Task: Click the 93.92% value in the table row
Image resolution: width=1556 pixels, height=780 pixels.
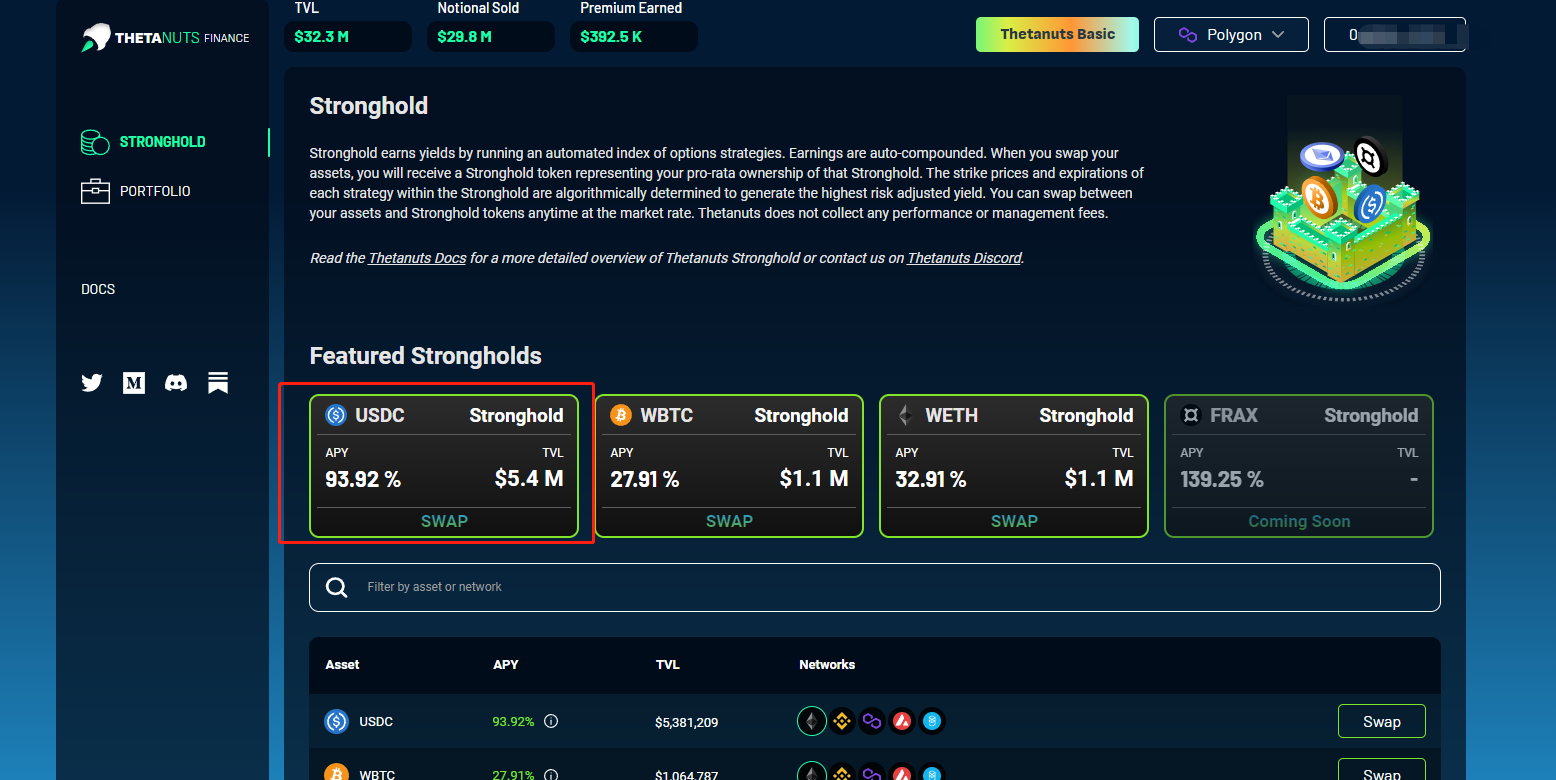Action: [x=514, y=721]
